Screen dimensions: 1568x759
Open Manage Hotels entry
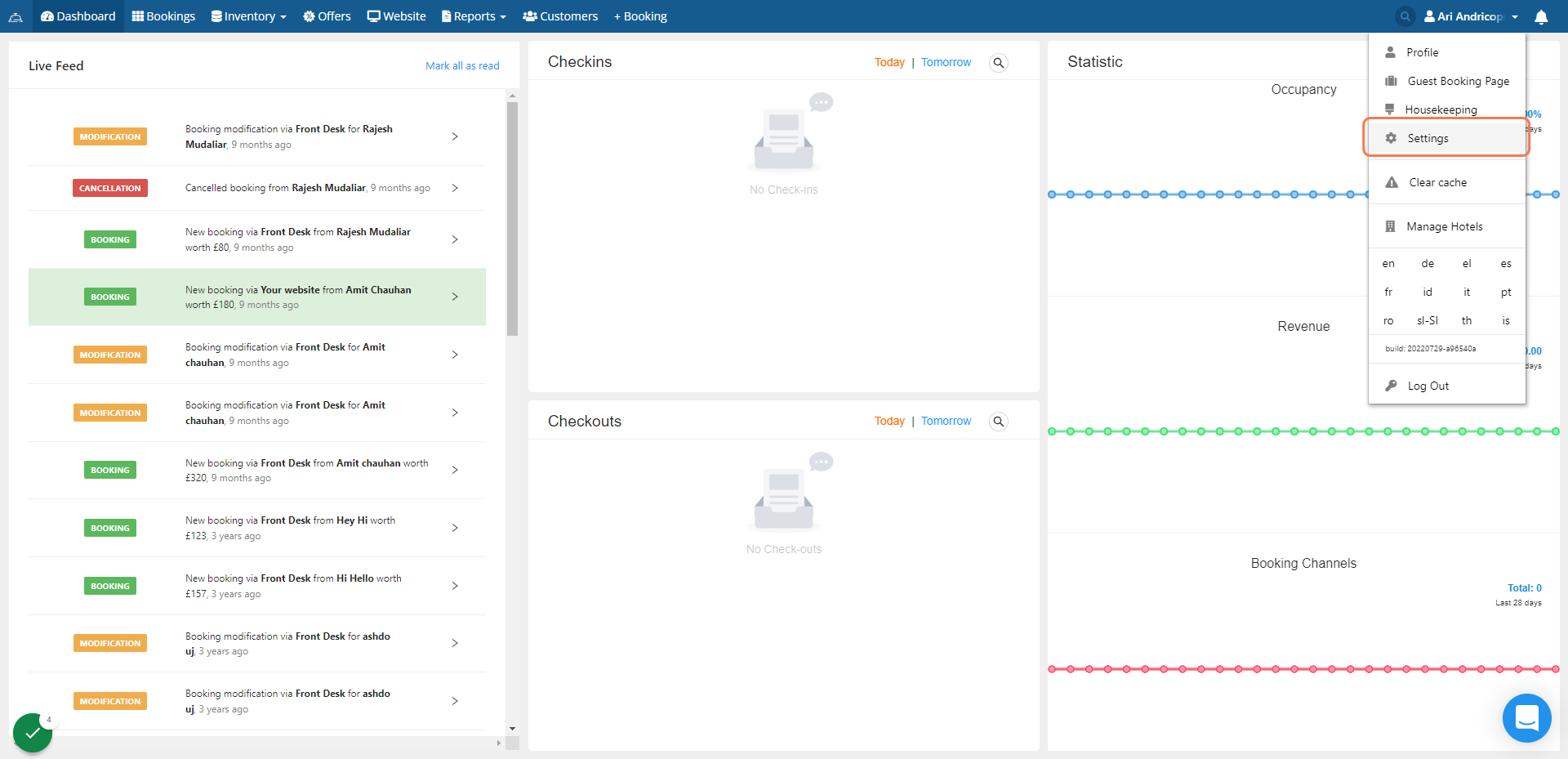[1446, 226]
